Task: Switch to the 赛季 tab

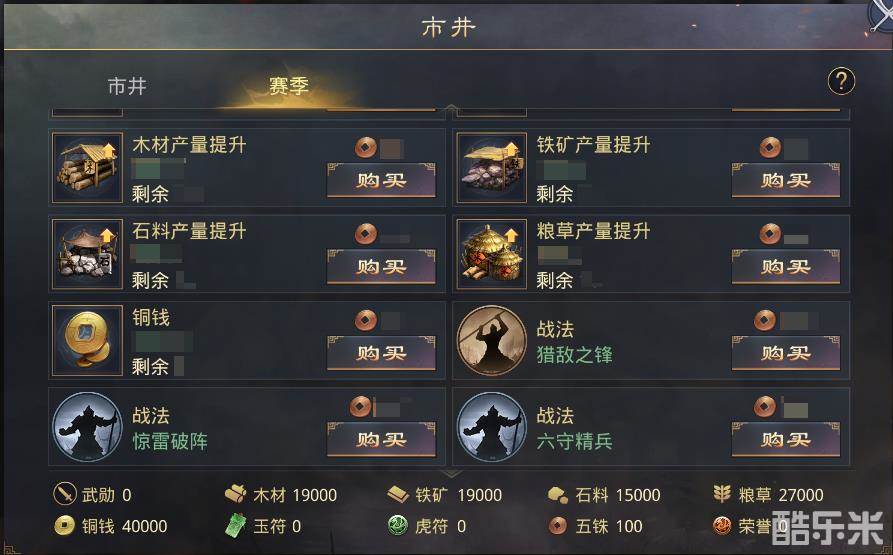Action: [x=289, y=87]
